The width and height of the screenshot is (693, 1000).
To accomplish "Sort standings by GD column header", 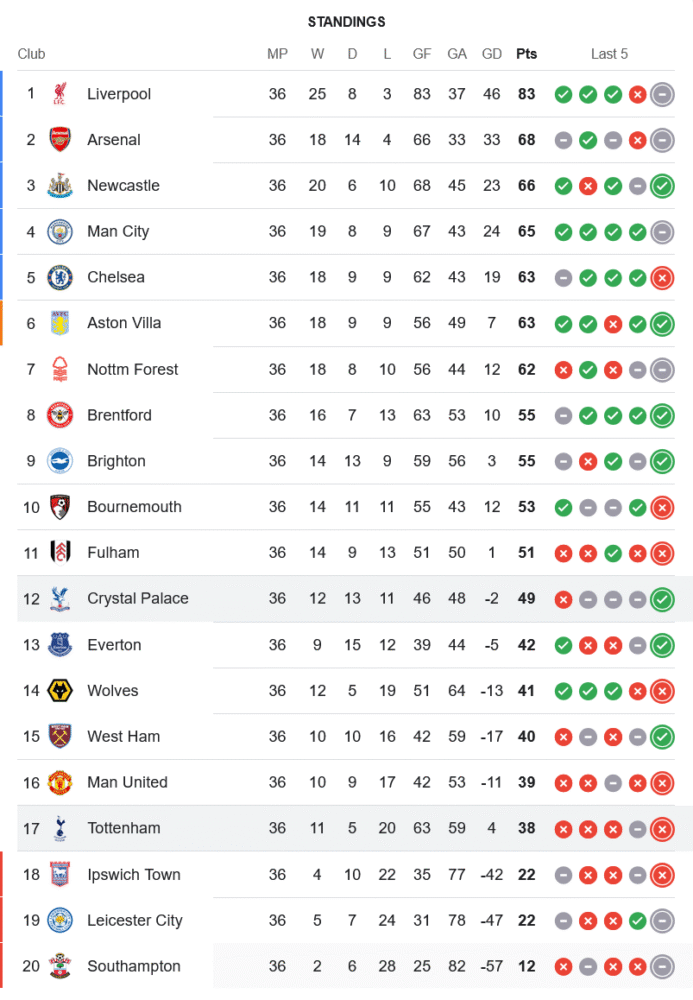I will [492, 54].
